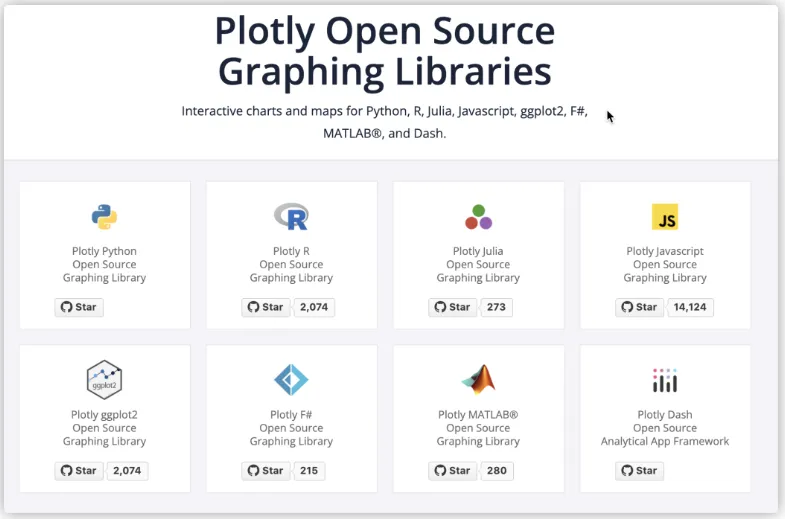
Task: Star the Plotly Dash repository
Action: tap(640, 470)
